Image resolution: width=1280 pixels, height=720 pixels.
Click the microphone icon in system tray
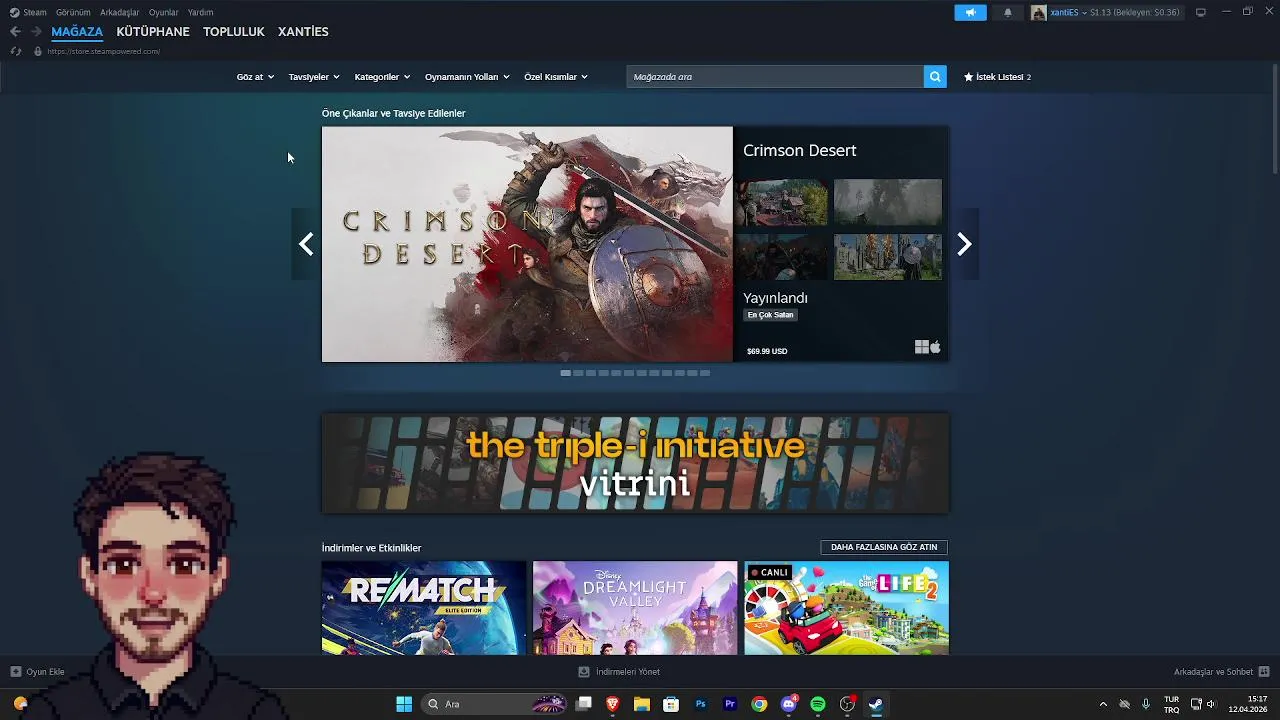point(1146,704)
